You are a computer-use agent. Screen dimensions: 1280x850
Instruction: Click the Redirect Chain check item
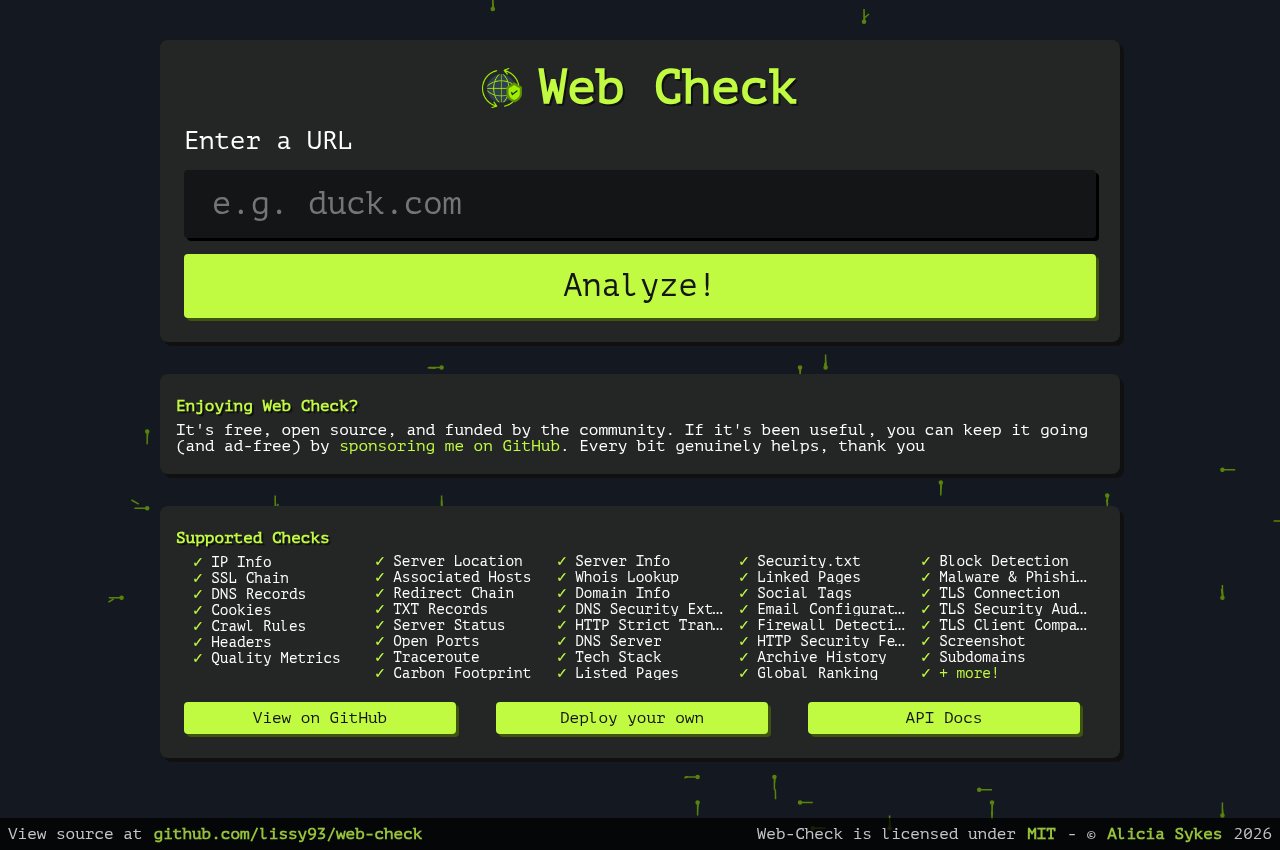pos(453,593)
